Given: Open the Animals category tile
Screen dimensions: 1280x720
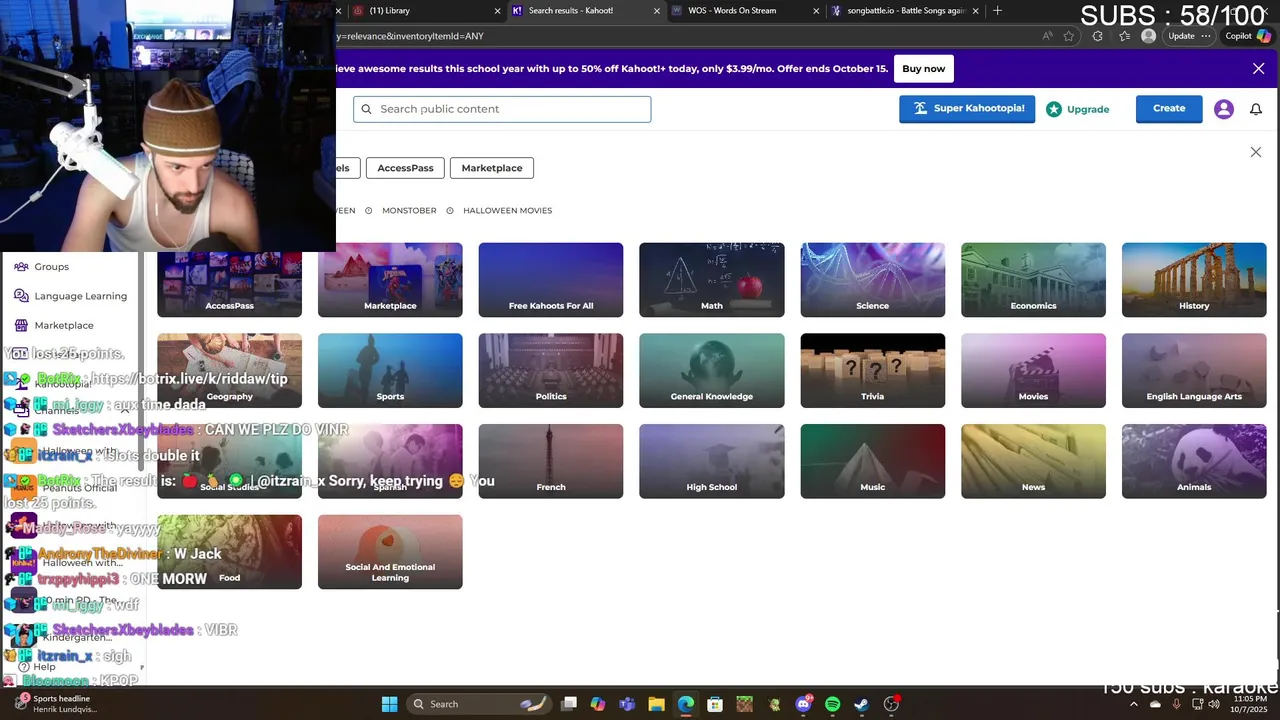Looking at the screenshot, I should coord(1194,461).
